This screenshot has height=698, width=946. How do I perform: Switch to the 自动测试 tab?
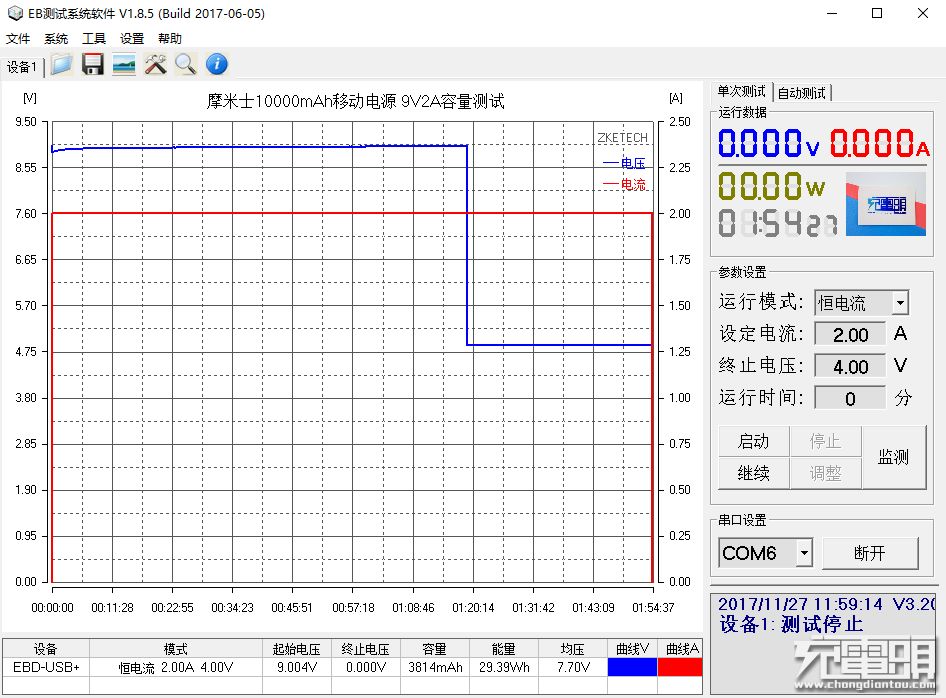(801, 93)
